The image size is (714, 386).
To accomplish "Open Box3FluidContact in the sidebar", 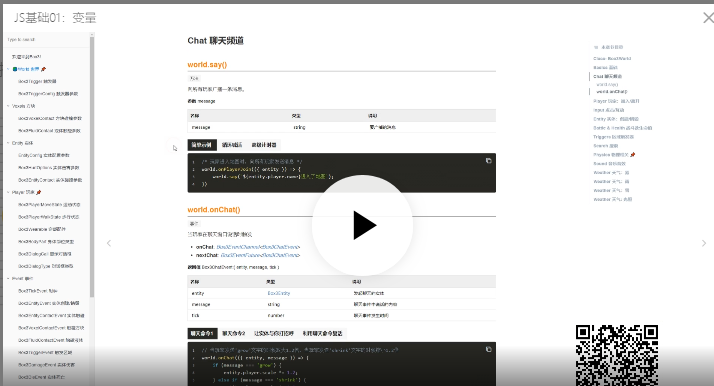I will click(x=49, y=131).
